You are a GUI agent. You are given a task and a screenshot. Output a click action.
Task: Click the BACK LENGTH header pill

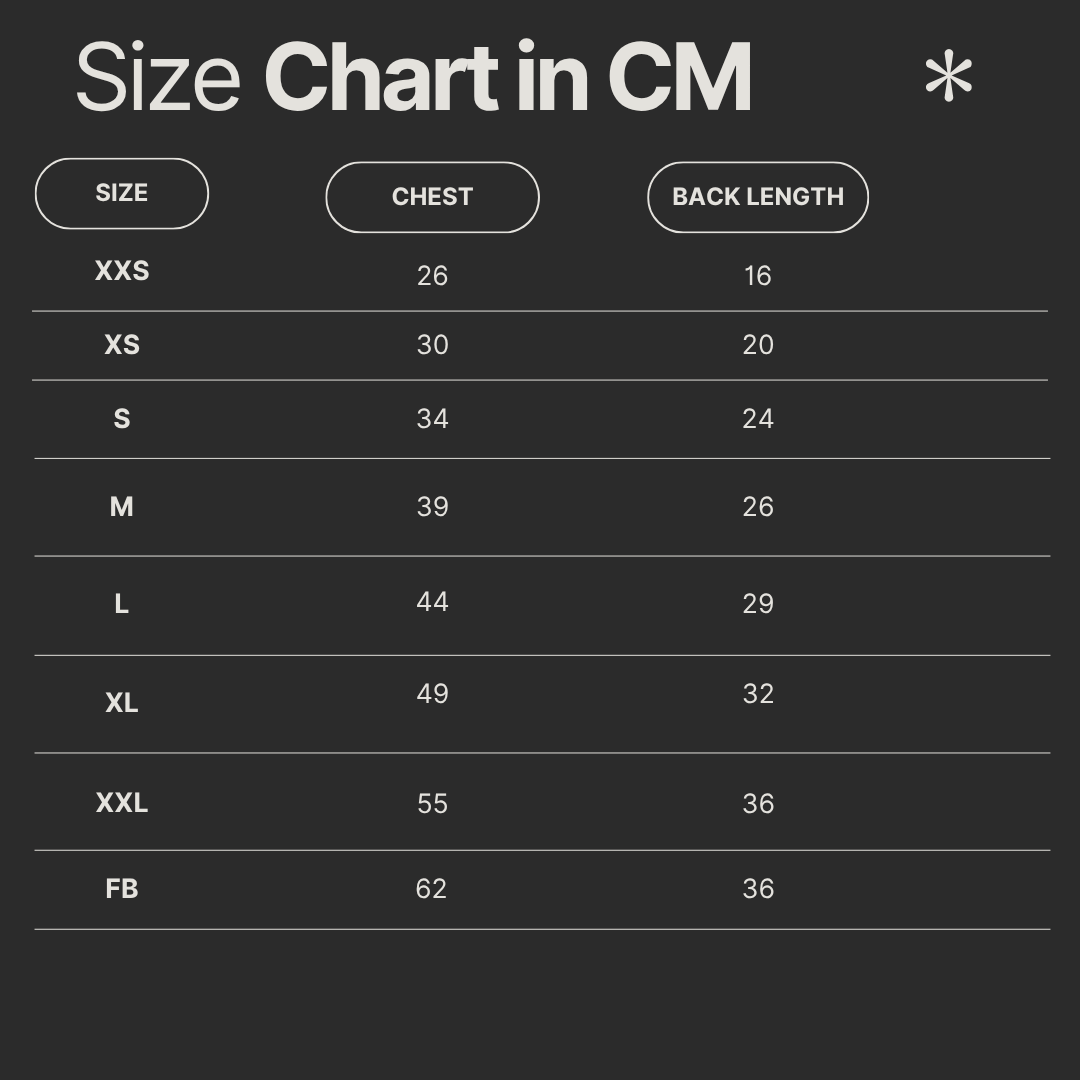point(757,197)
